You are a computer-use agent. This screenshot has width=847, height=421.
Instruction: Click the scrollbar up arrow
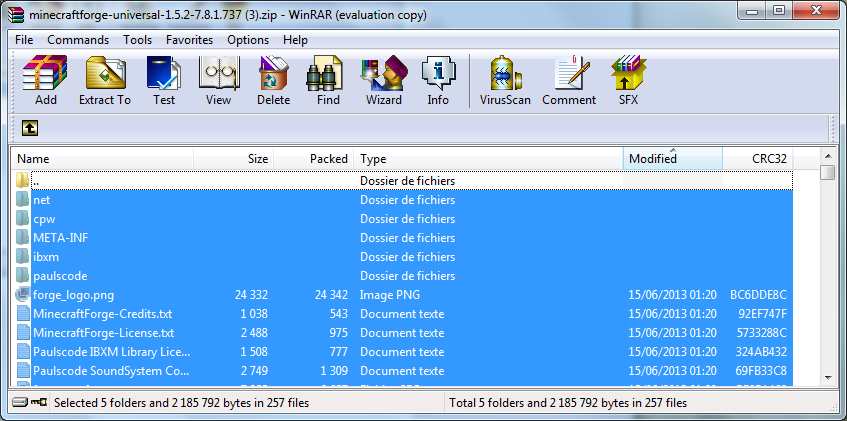click(827, 156)
